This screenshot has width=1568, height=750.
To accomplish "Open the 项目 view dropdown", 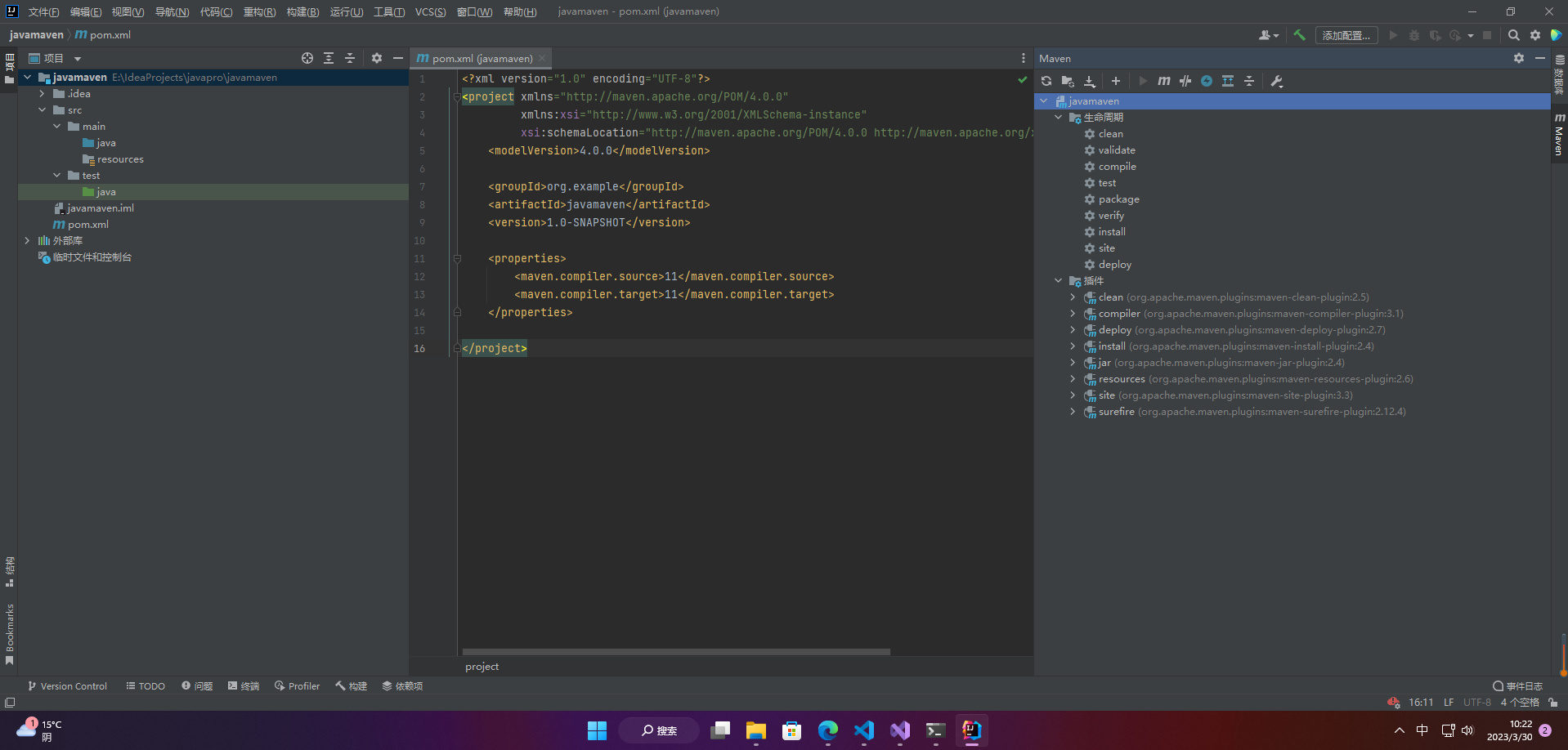I will 78,59.
